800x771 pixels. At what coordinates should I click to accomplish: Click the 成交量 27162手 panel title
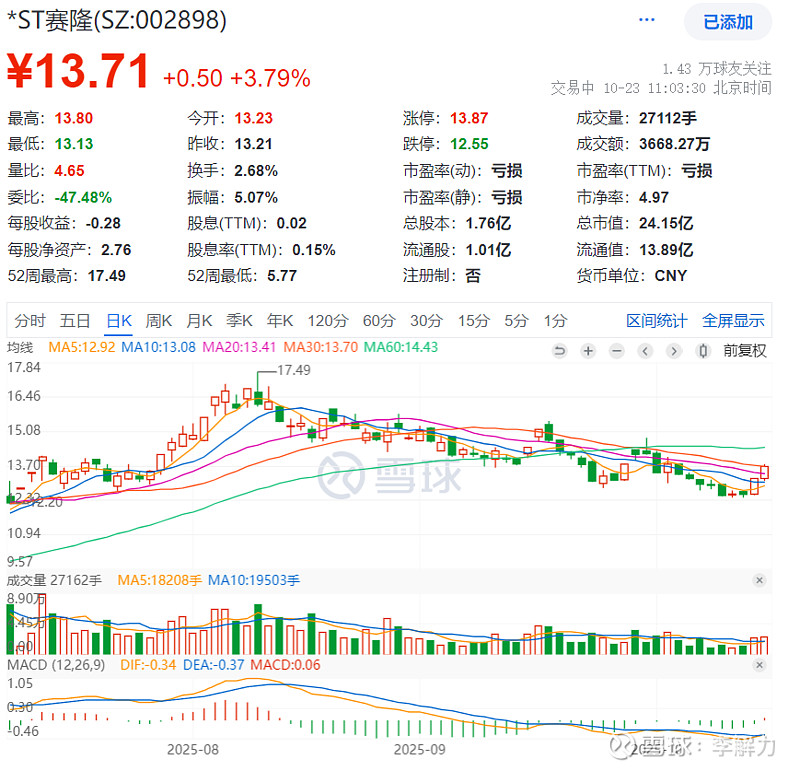click(x=54, y=581)
